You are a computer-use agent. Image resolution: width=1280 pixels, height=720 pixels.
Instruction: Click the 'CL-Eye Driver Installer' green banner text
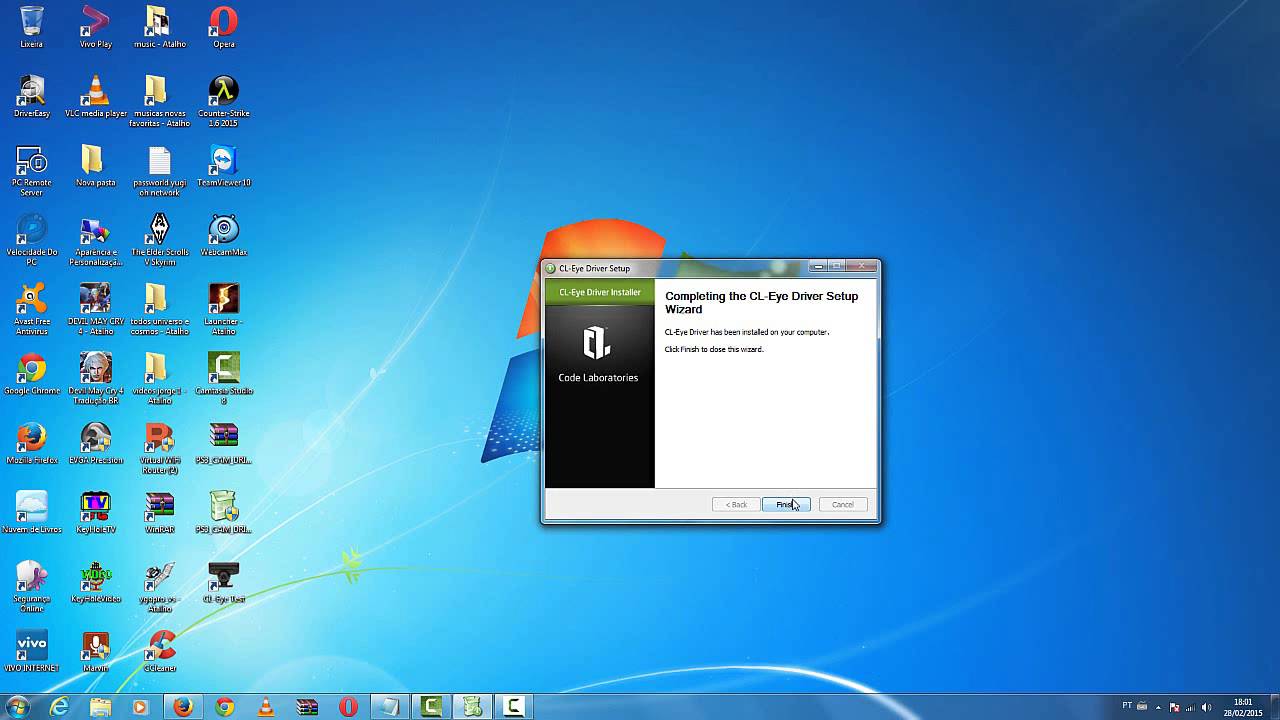[x=600, y=292]
